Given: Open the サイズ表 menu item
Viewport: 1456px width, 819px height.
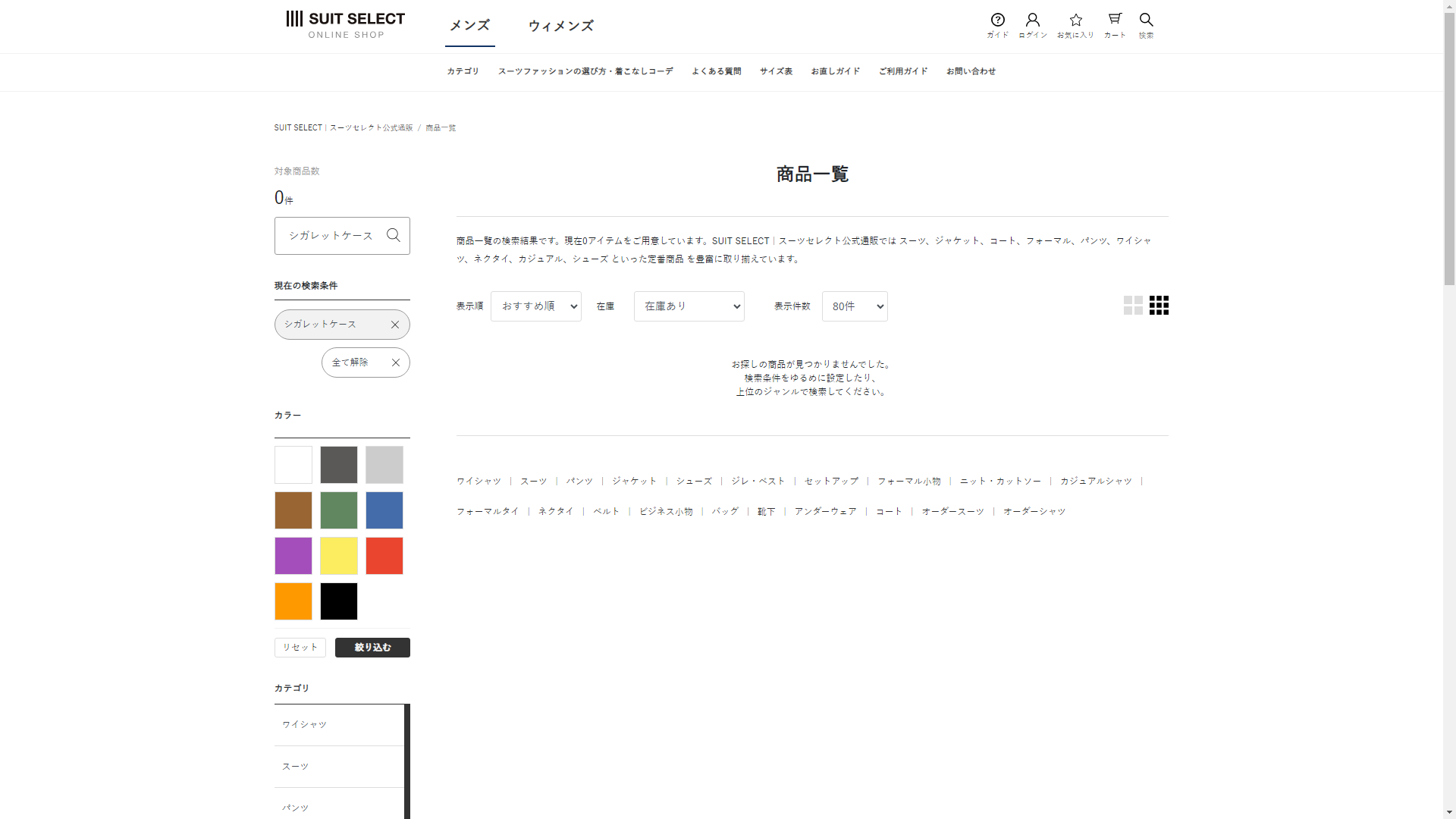Looking at the screenshot, I should click(x=776, y=71).
